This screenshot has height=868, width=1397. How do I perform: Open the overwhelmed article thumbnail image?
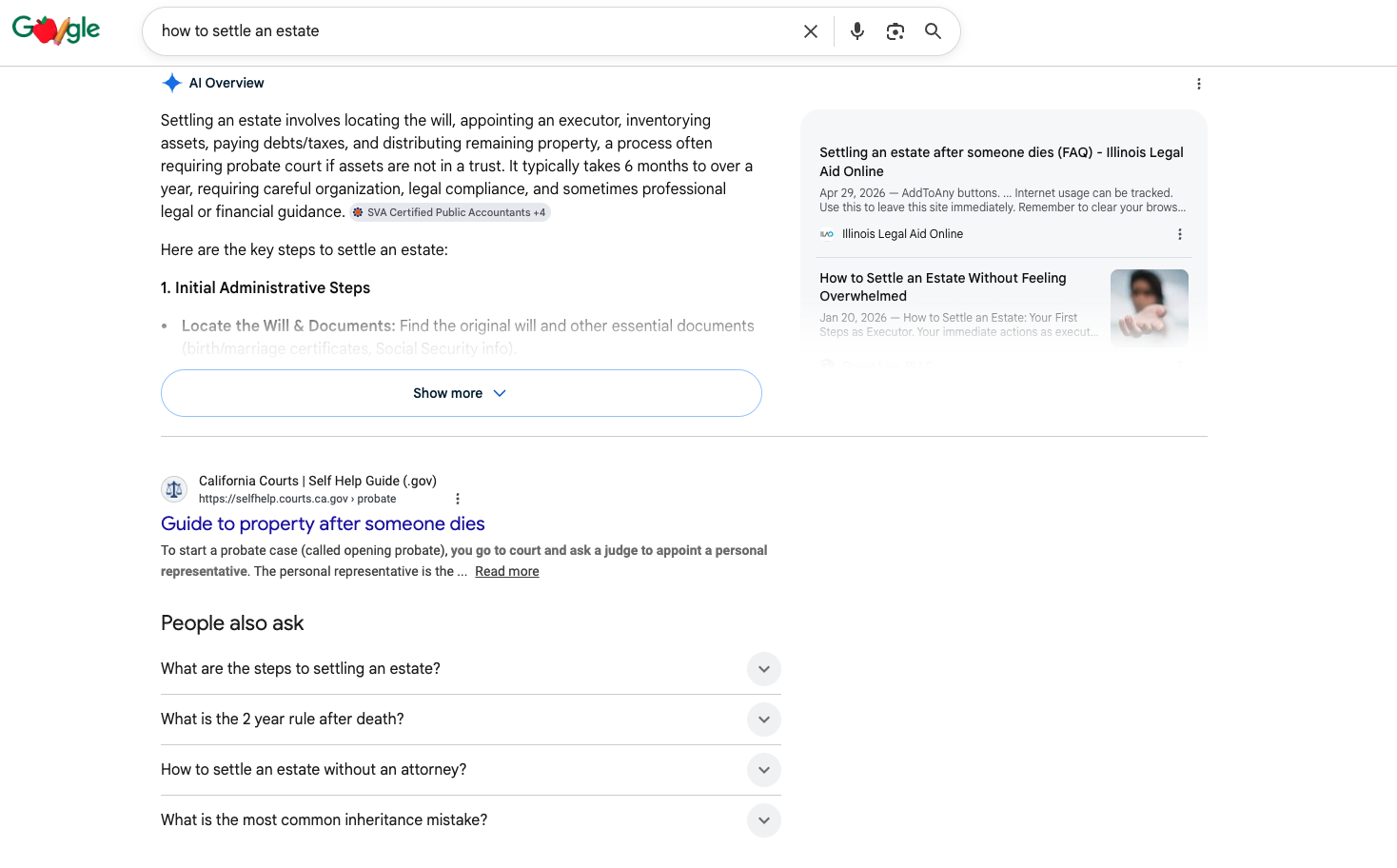tap(1150, 307)
